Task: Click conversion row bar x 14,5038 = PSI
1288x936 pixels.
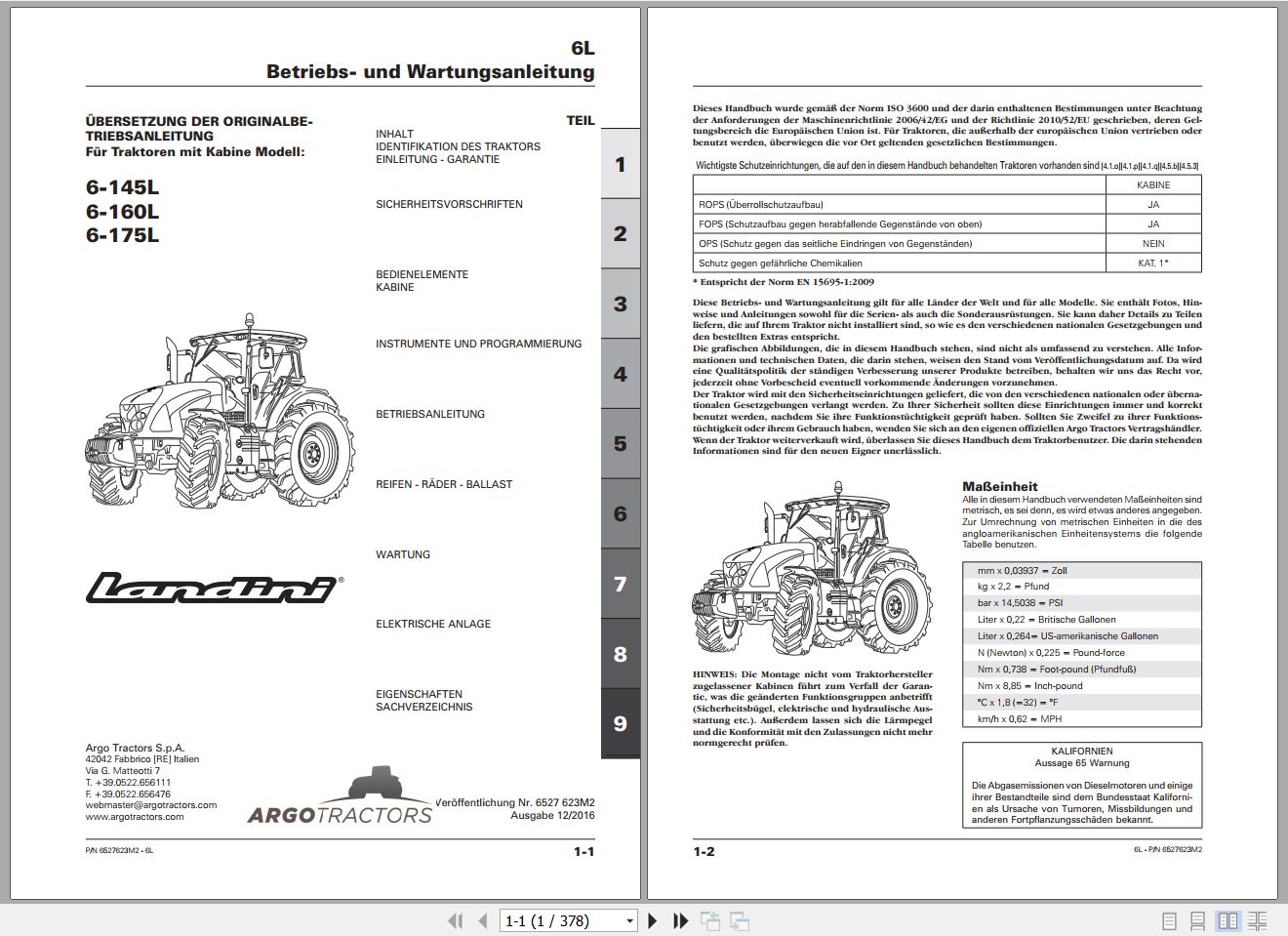Action: (x=1082, y=603)
